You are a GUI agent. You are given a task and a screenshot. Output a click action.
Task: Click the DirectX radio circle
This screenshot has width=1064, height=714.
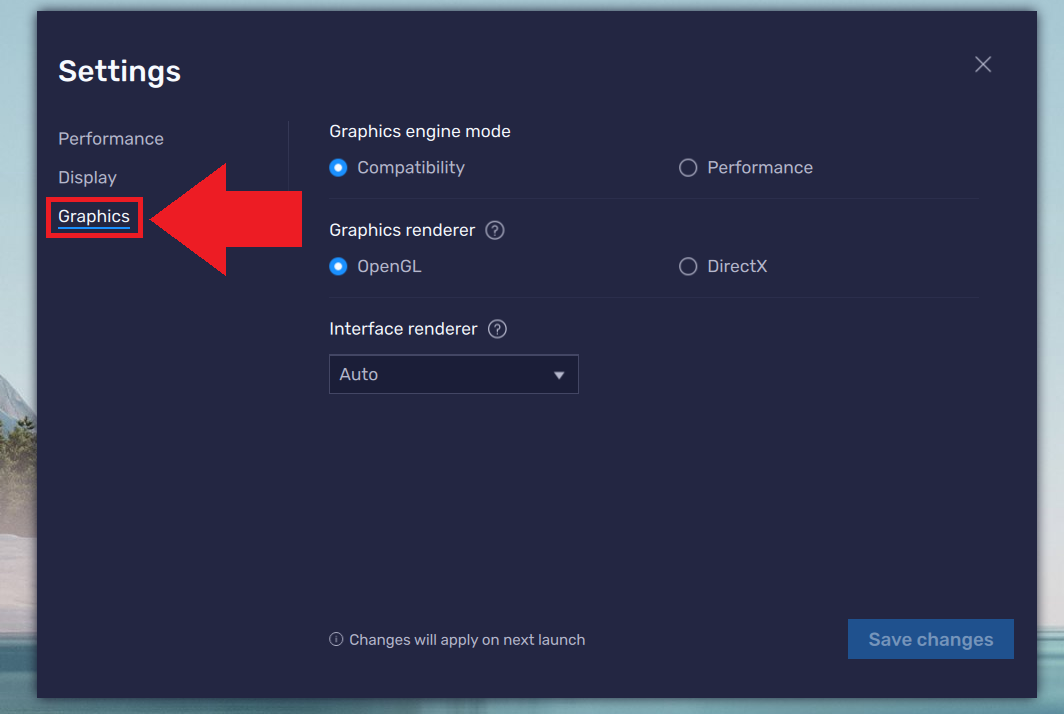click(688, 266)
